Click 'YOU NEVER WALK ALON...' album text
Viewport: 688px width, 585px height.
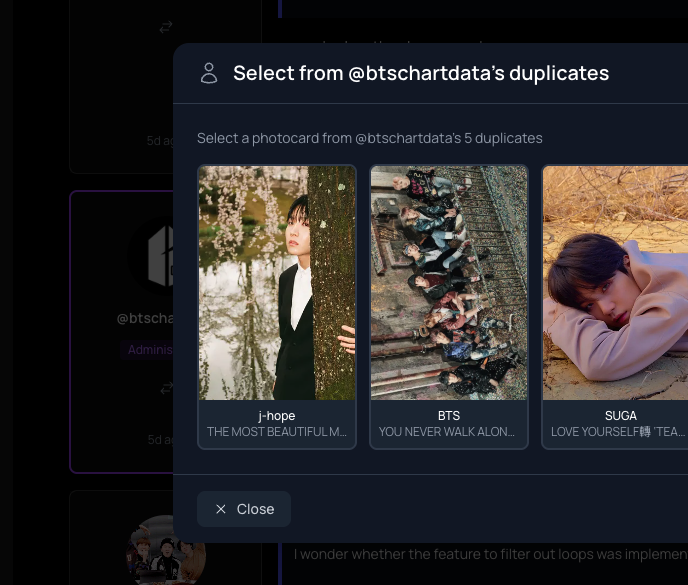coord(447,432)
